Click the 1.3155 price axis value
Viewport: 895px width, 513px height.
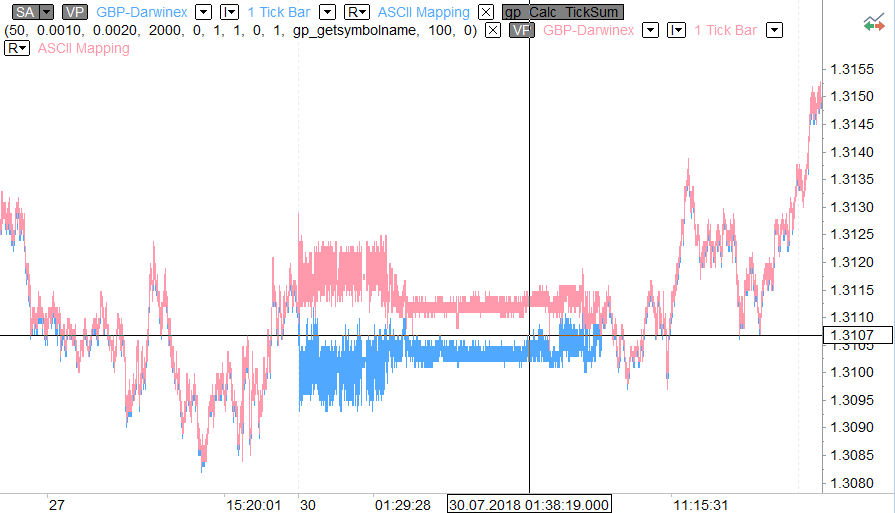(x=852, y=69)
